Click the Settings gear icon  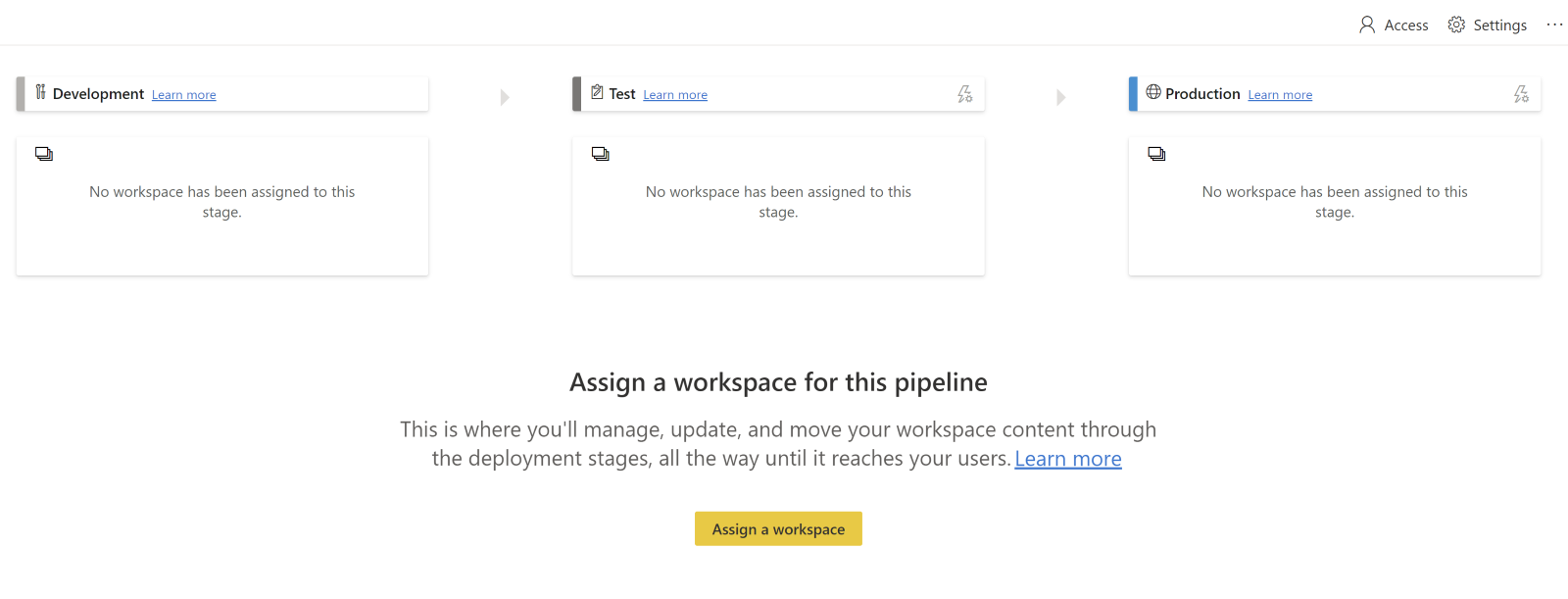[x=1457, y=25]
